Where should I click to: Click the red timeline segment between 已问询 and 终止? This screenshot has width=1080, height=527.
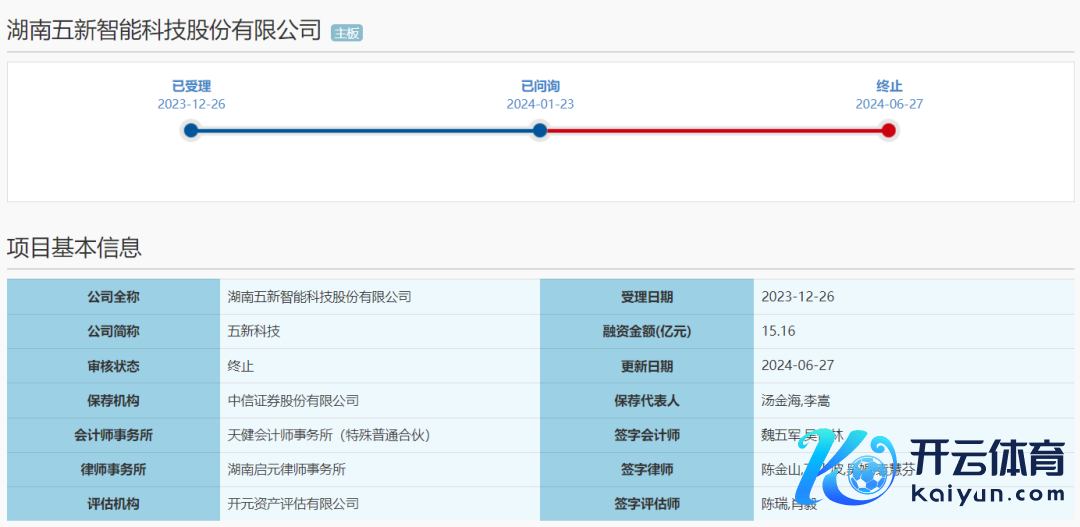(714, 130)
